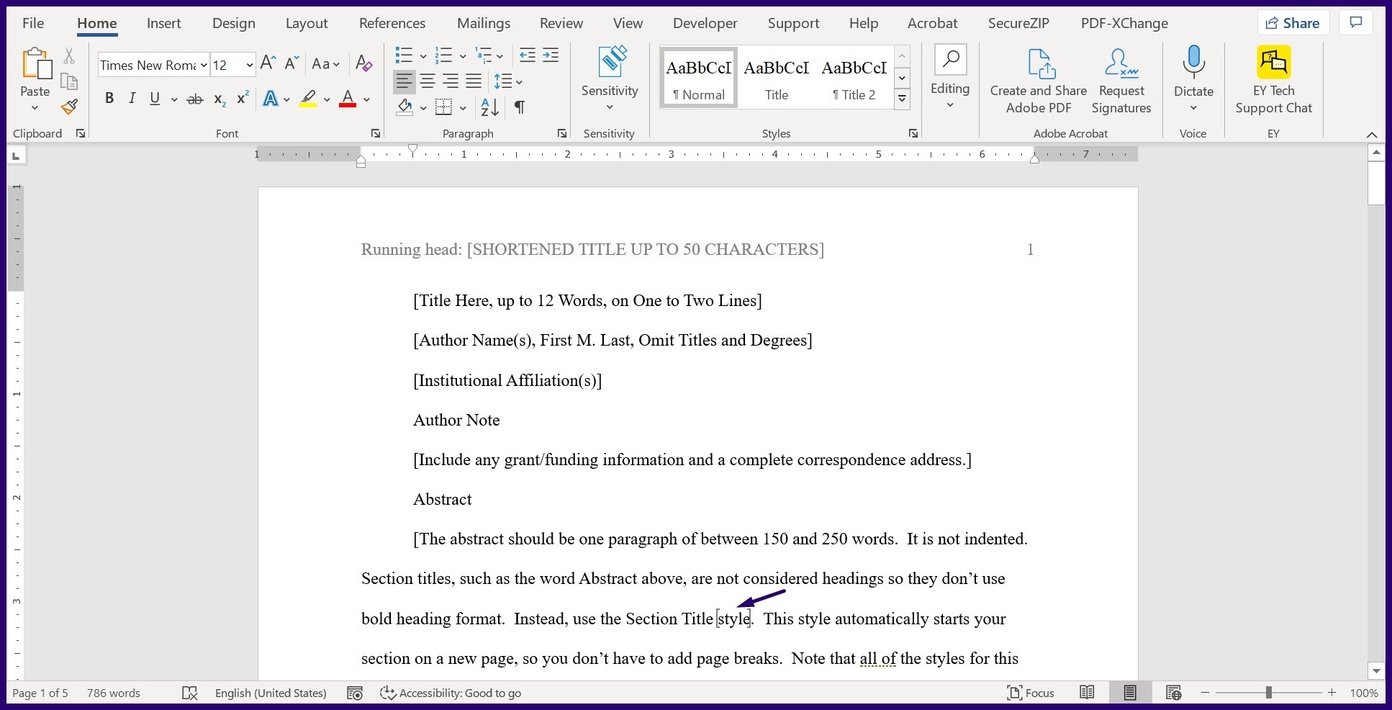Toggle underline formatting
Screen dimensions: 1392x710
(155, 98)
